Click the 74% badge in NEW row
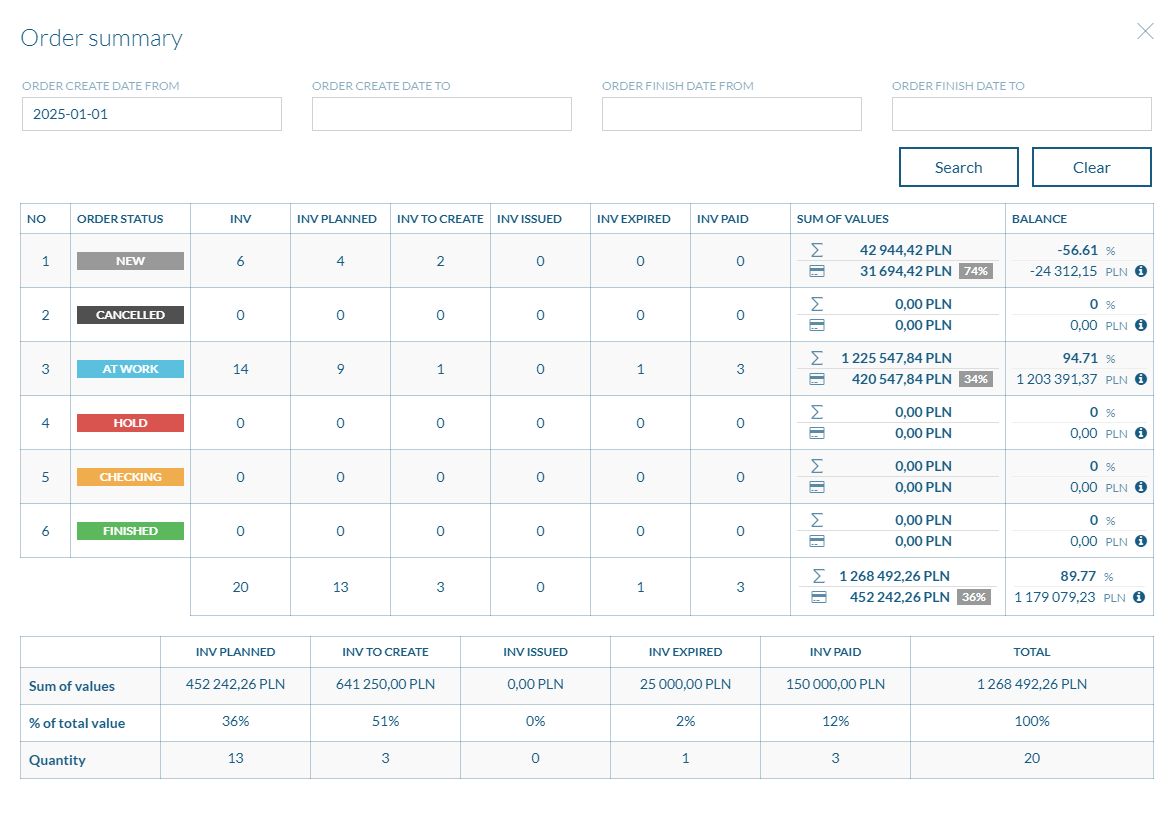 (x=975, y=271)
